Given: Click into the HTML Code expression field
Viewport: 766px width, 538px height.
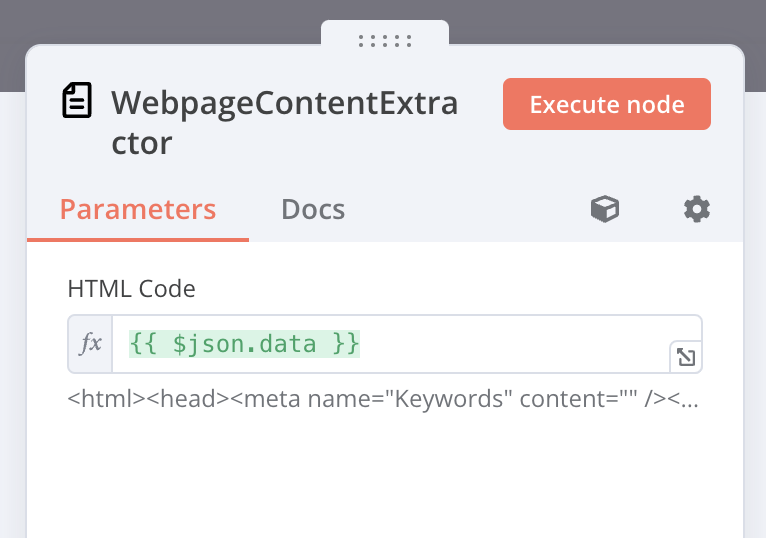Looking at the screenshot, I should (407, 344).
